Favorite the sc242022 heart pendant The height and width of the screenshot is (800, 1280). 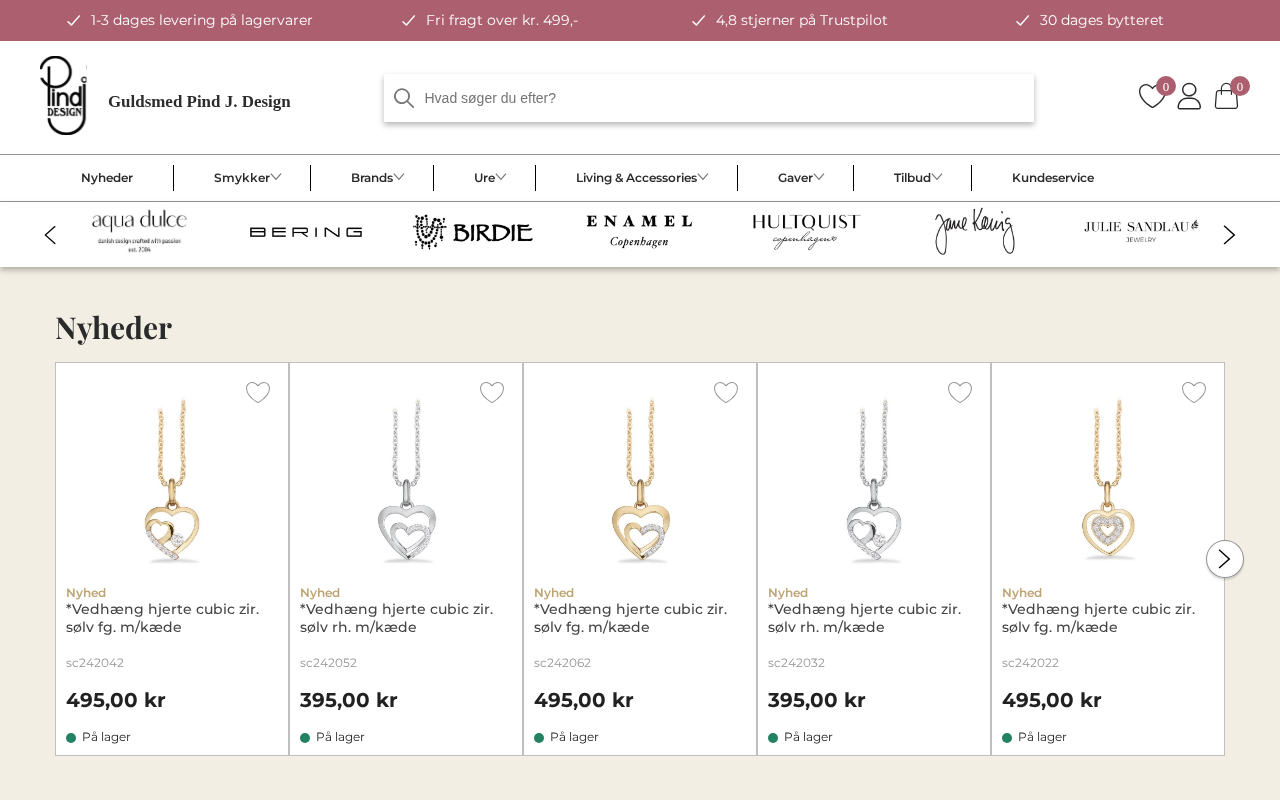pyautogui.click(x=1194, y=392)
